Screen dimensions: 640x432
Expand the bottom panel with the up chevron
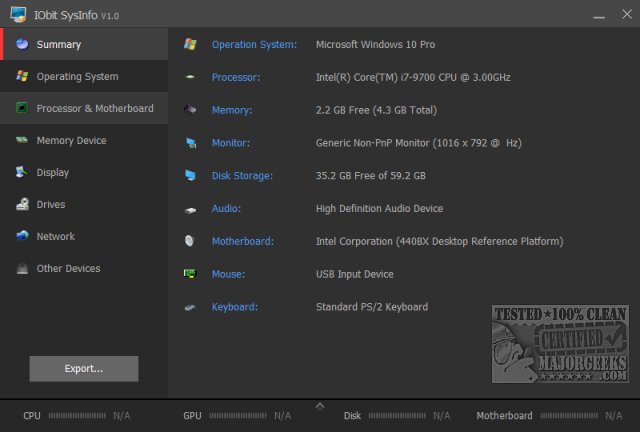pyautogui.click(x=320, y=405)
